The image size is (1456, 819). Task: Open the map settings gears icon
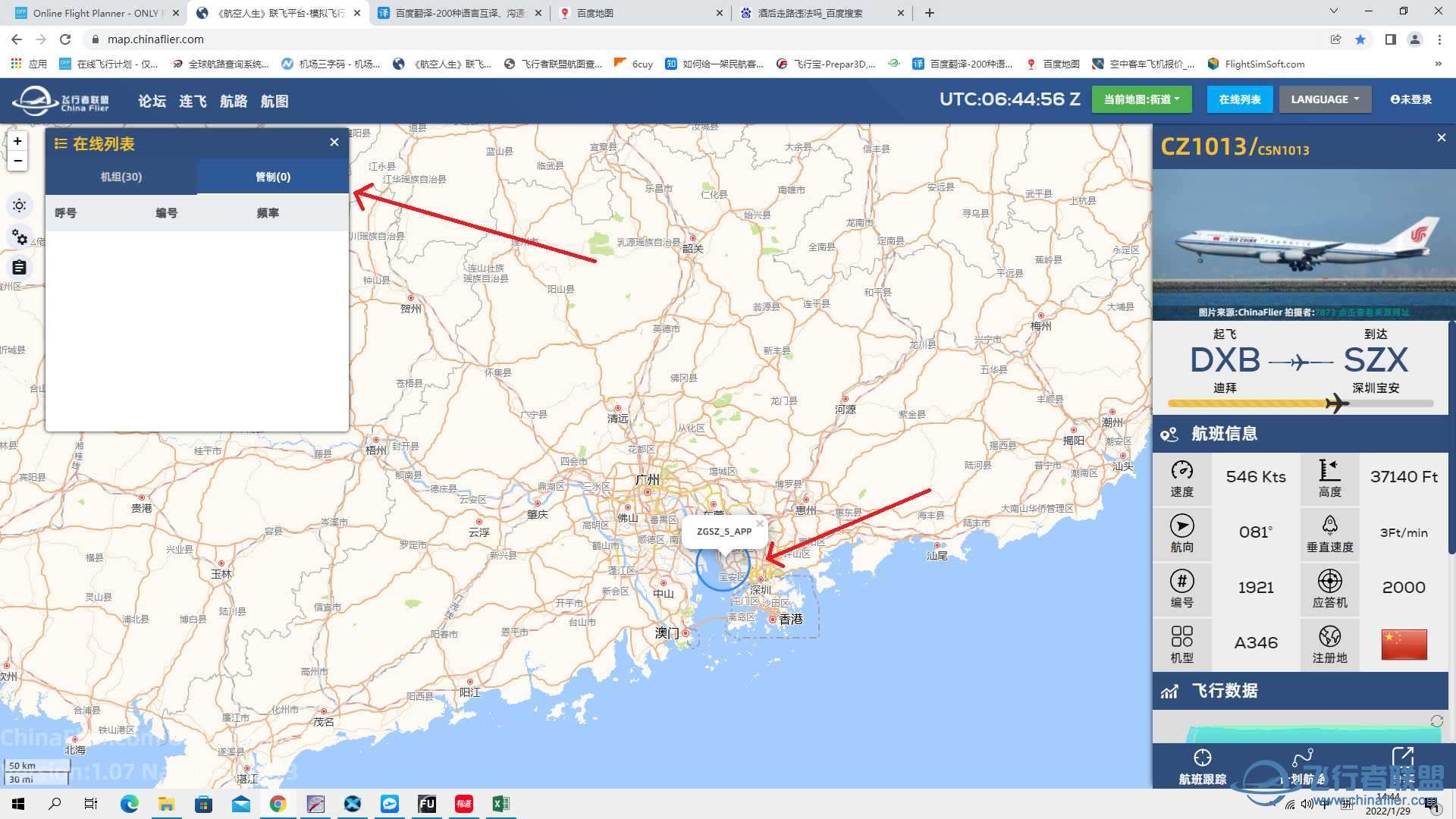19,237
